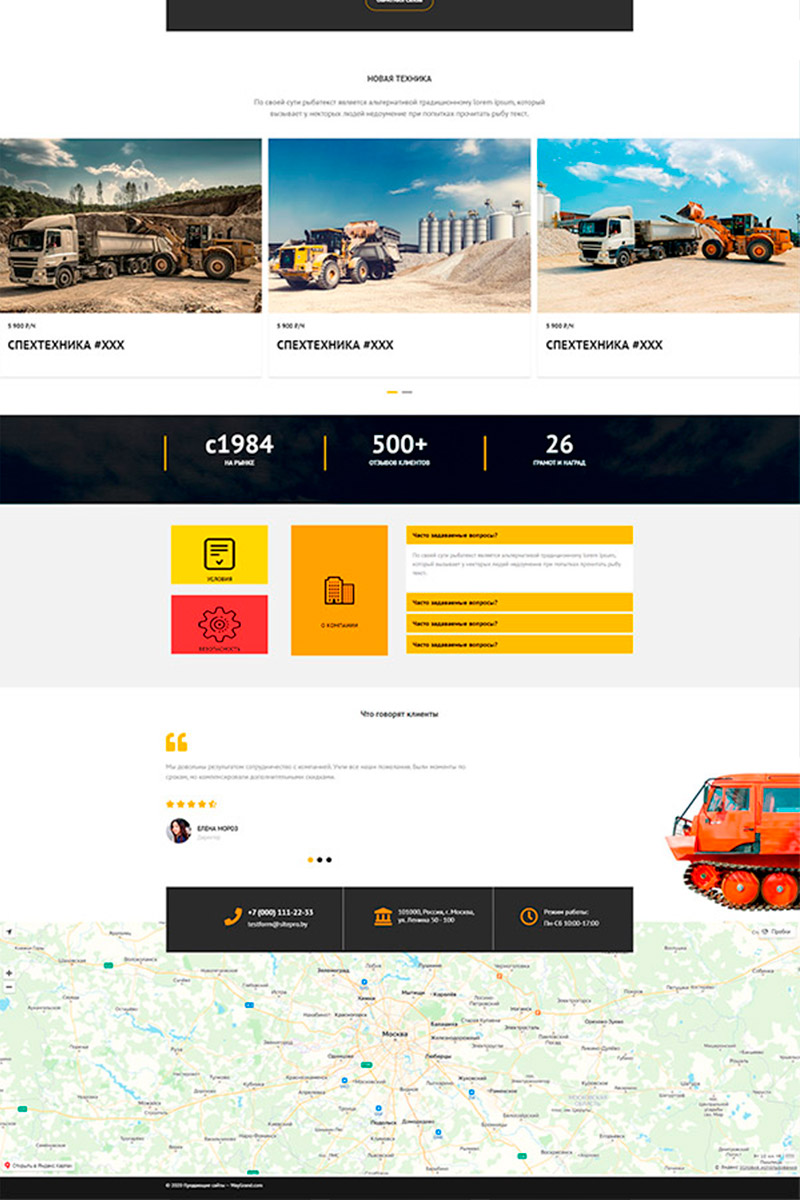Switch to second equipment carousel page indicator
800x1200 pixels.
coord(407,392)
